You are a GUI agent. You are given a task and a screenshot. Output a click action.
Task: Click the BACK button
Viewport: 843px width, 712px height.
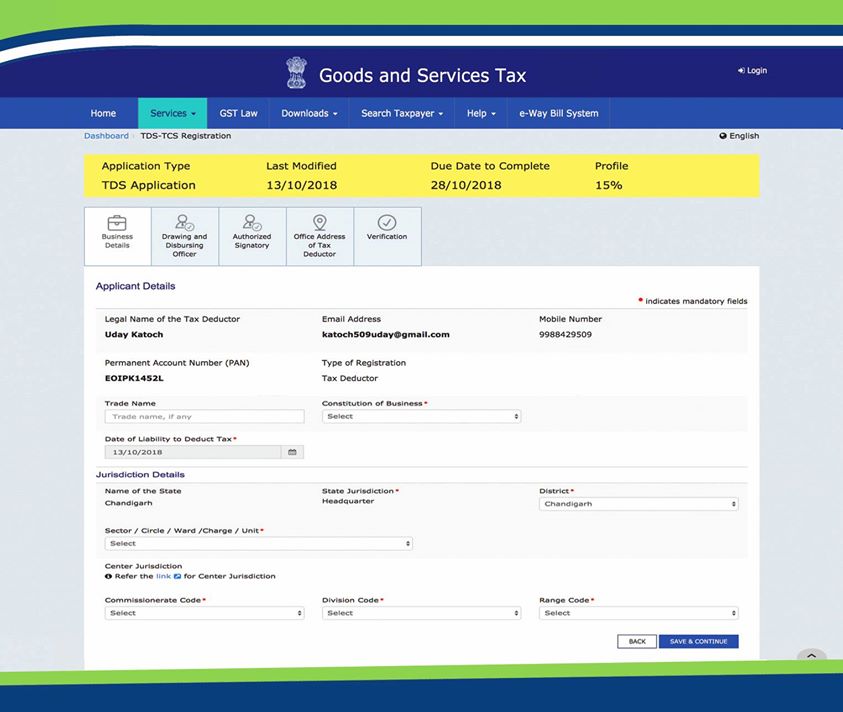pyautogui.click(x=637, y=642)
